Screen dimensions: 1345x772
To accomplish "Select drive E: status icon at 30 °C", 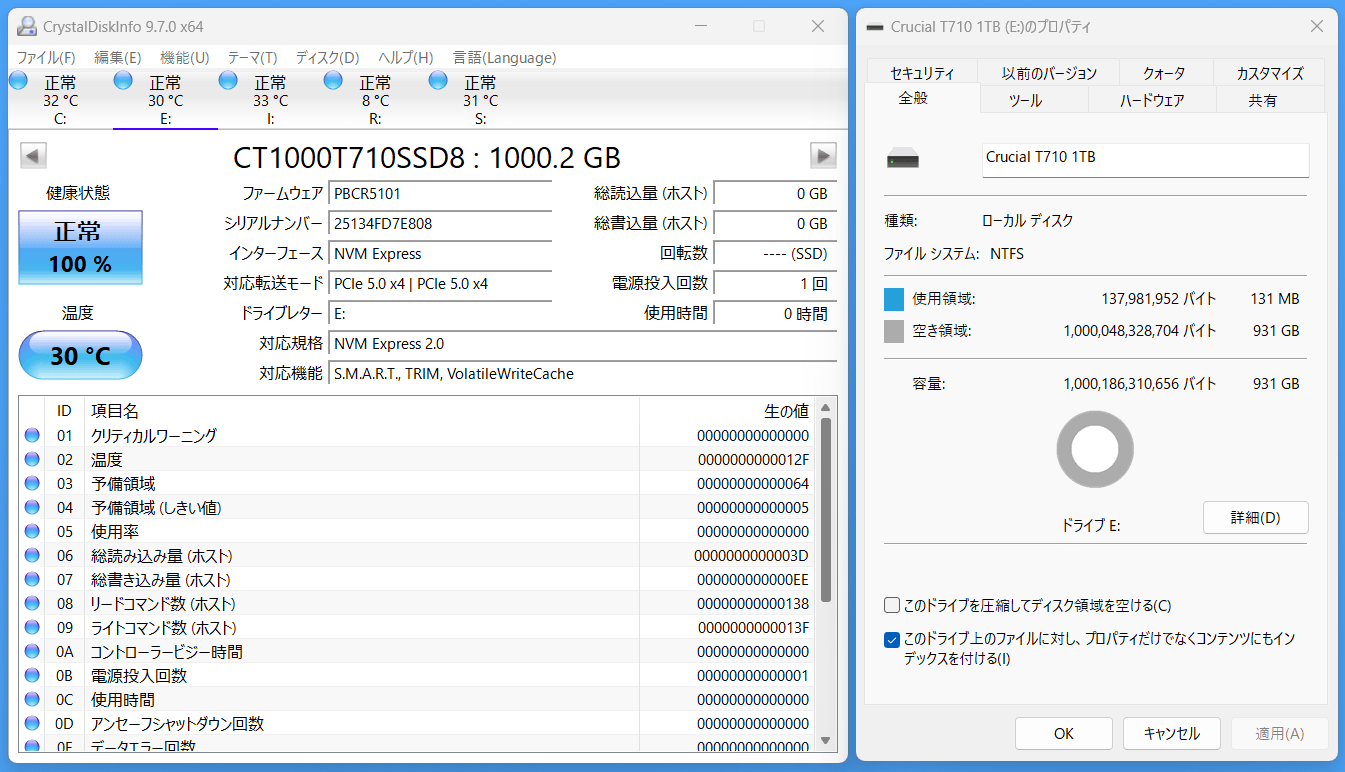I will 123,81.
